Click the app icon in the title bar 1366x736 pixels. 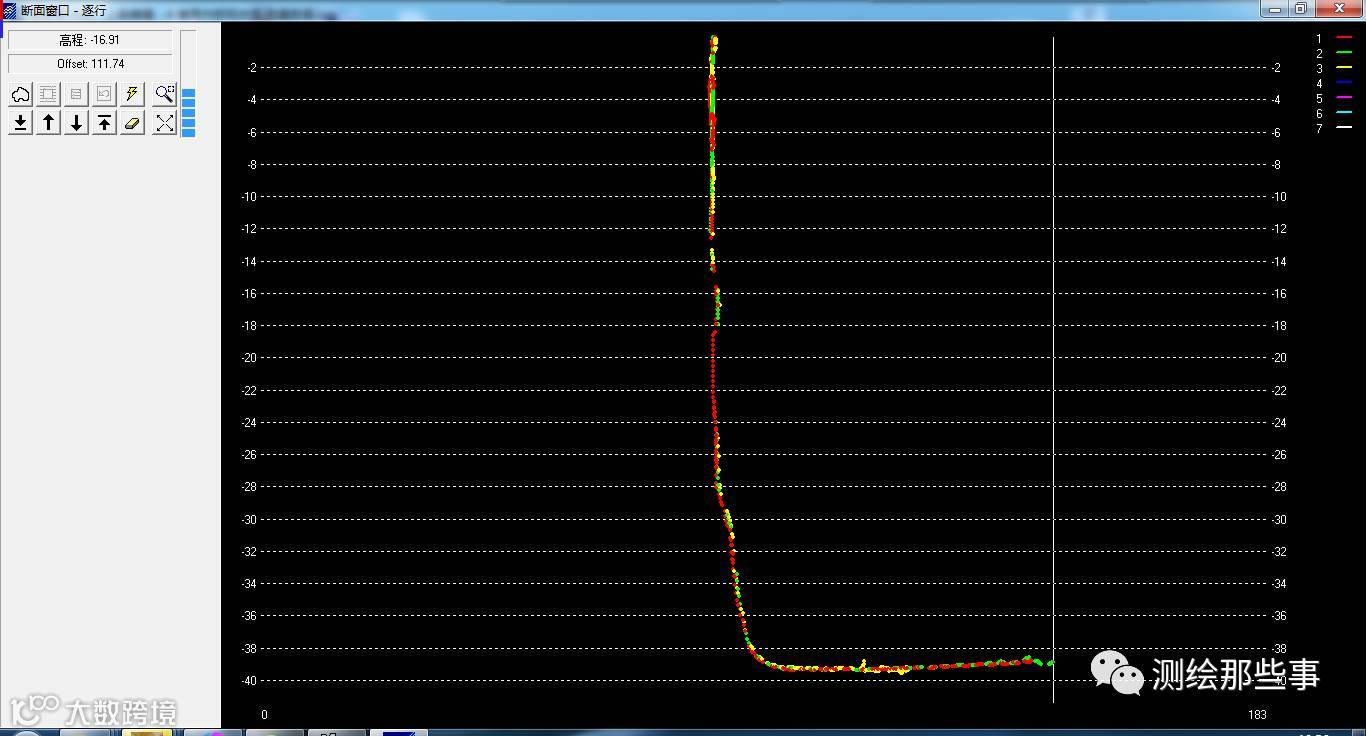[10, 10]
